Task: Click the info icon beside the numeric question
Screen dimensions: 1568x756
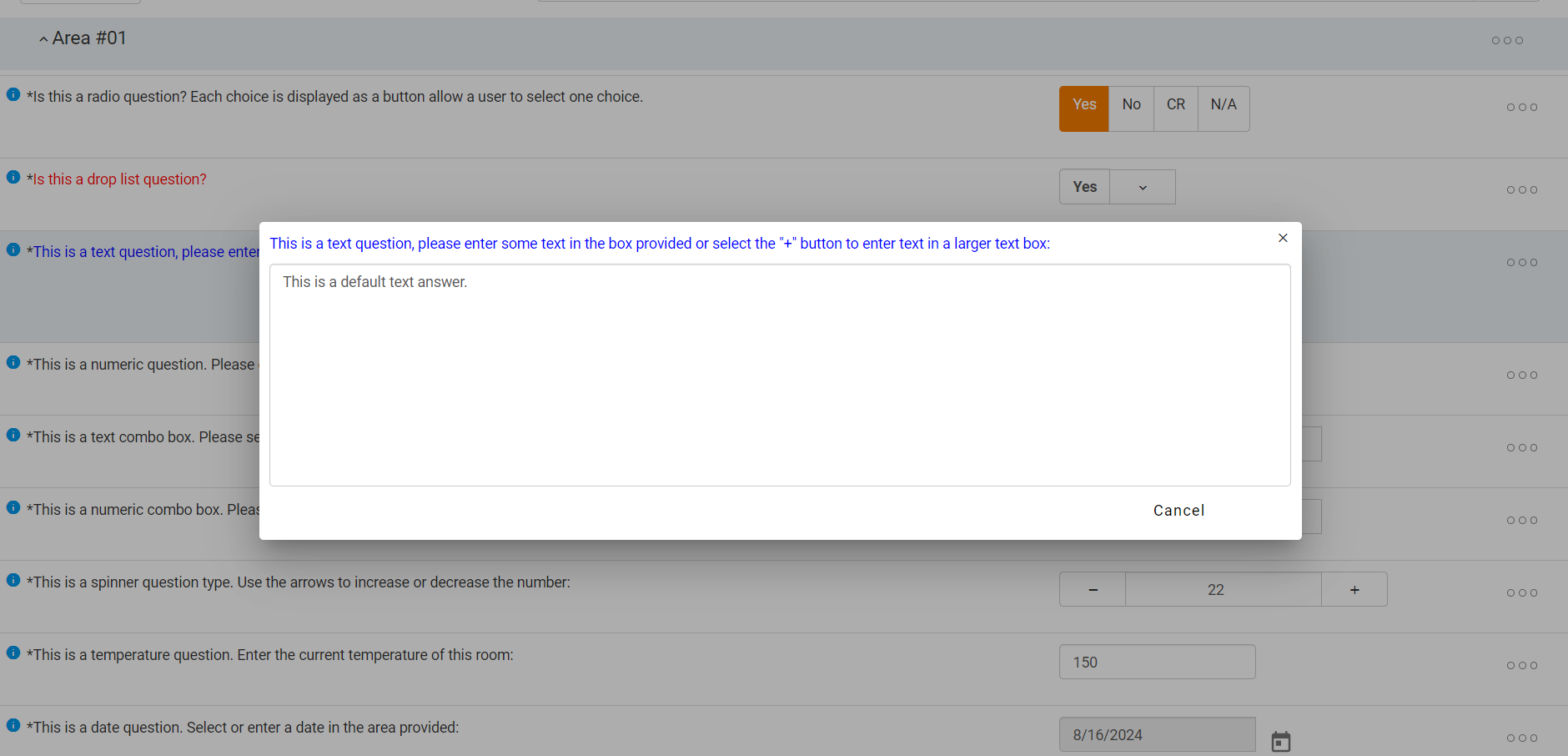Action: 13,362
